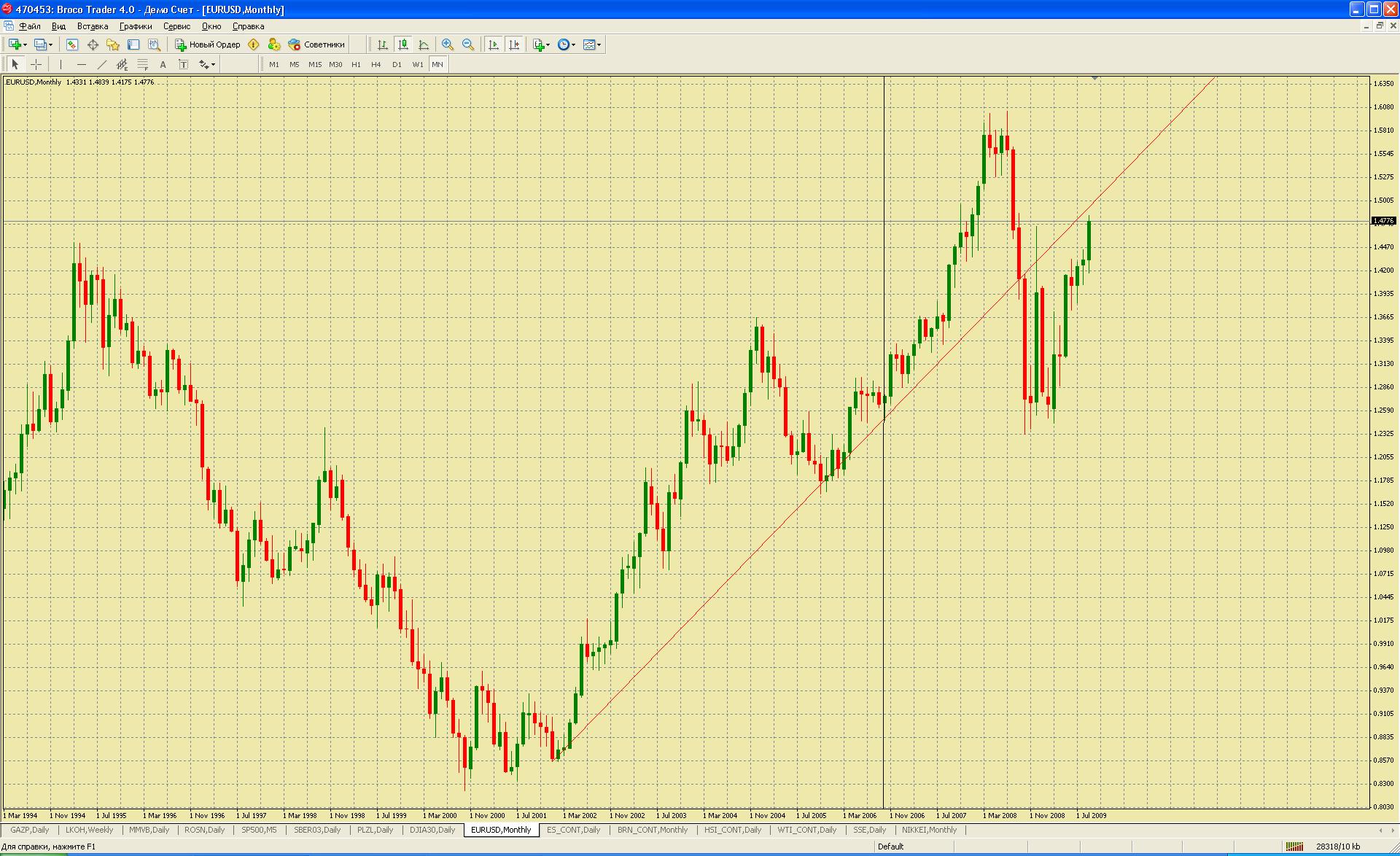Select the Trendline drawing tool

pyautogui.click(x=102, y=64)
